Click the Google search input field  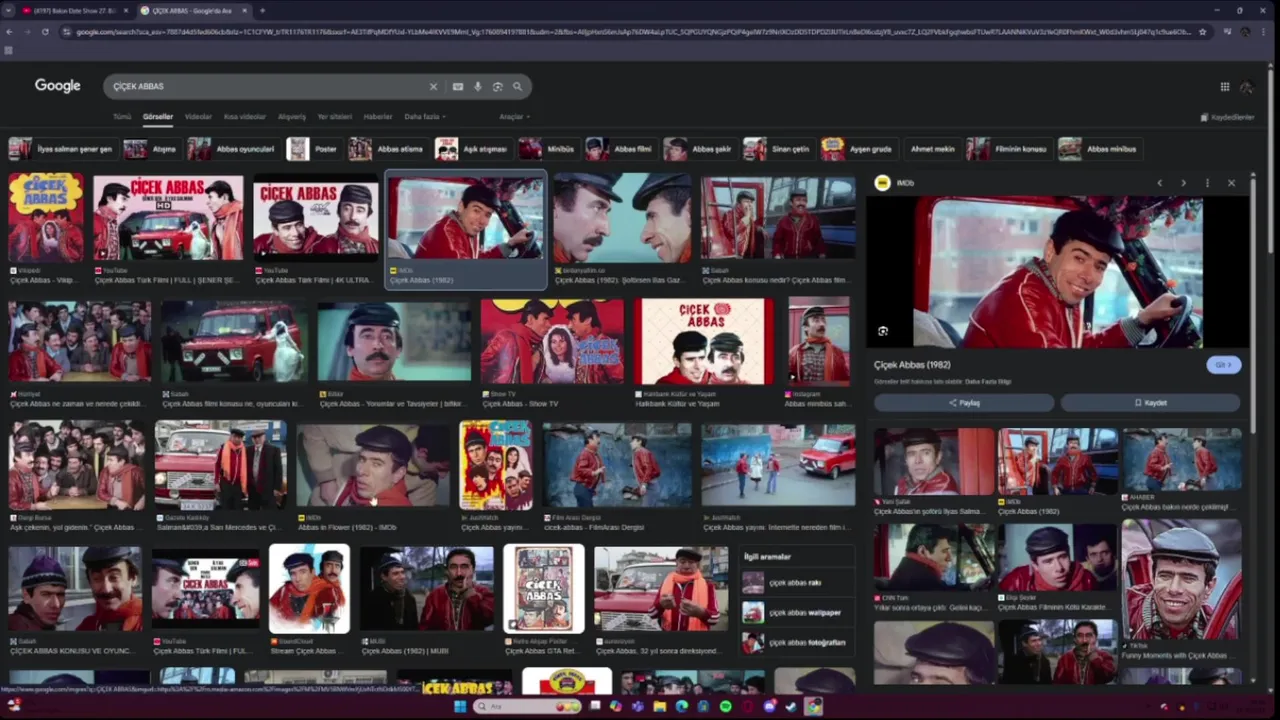(x=265, y=87)
